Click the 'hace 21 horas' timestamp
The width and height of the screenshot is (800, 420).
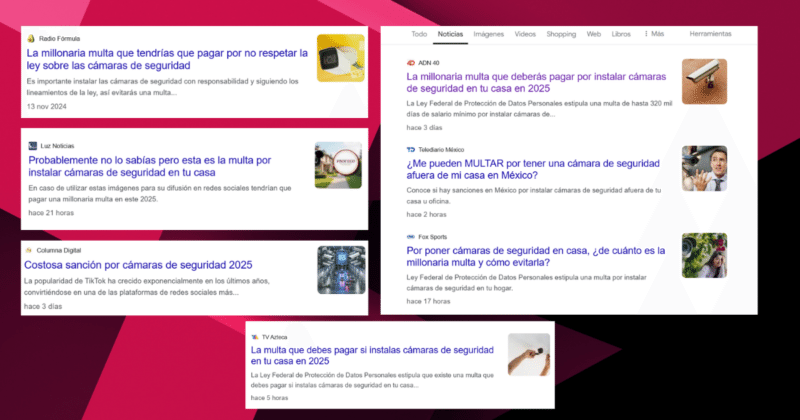[51, 213]
